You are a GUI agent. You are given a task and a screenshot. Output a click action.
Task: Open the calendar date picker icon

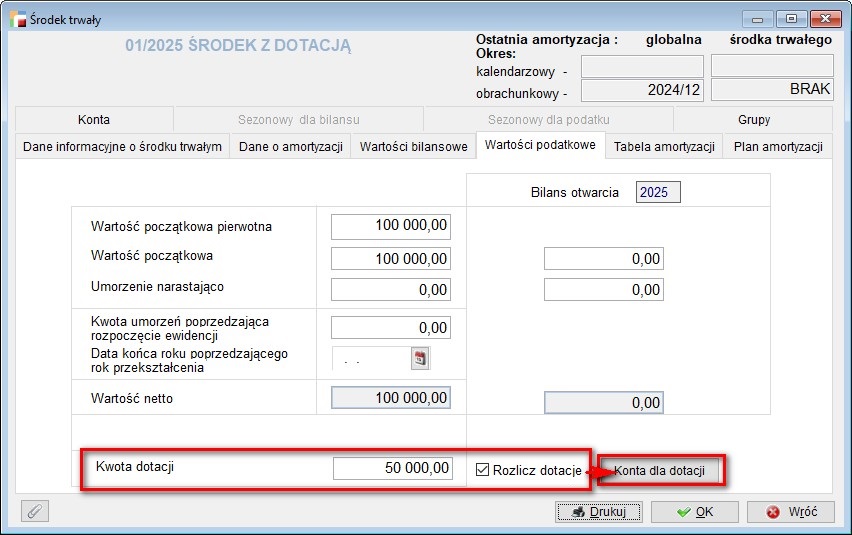click(420, 358)
